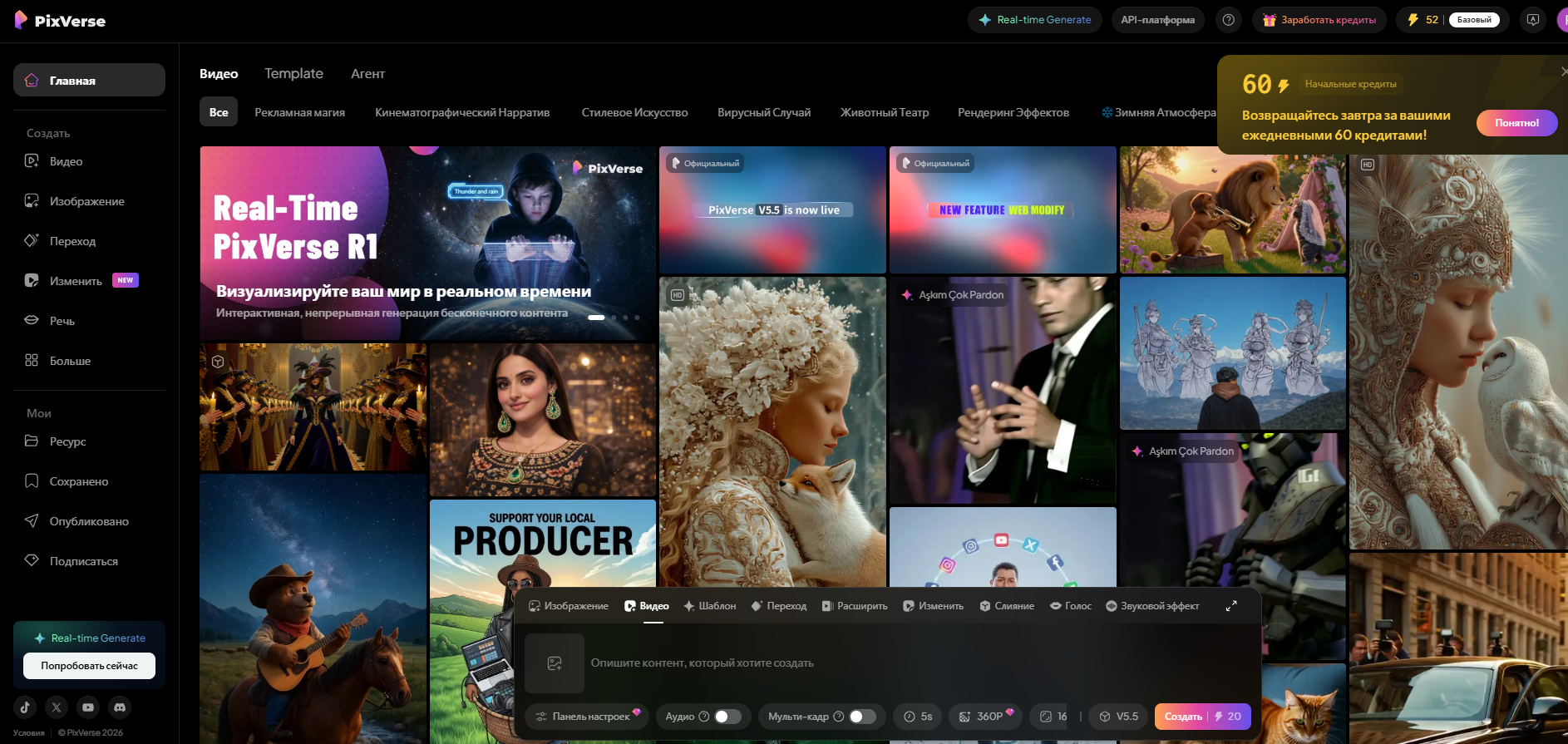Switch to the Template tab
The height and width of the screenshot is (744, 1568).
point(293,74)
